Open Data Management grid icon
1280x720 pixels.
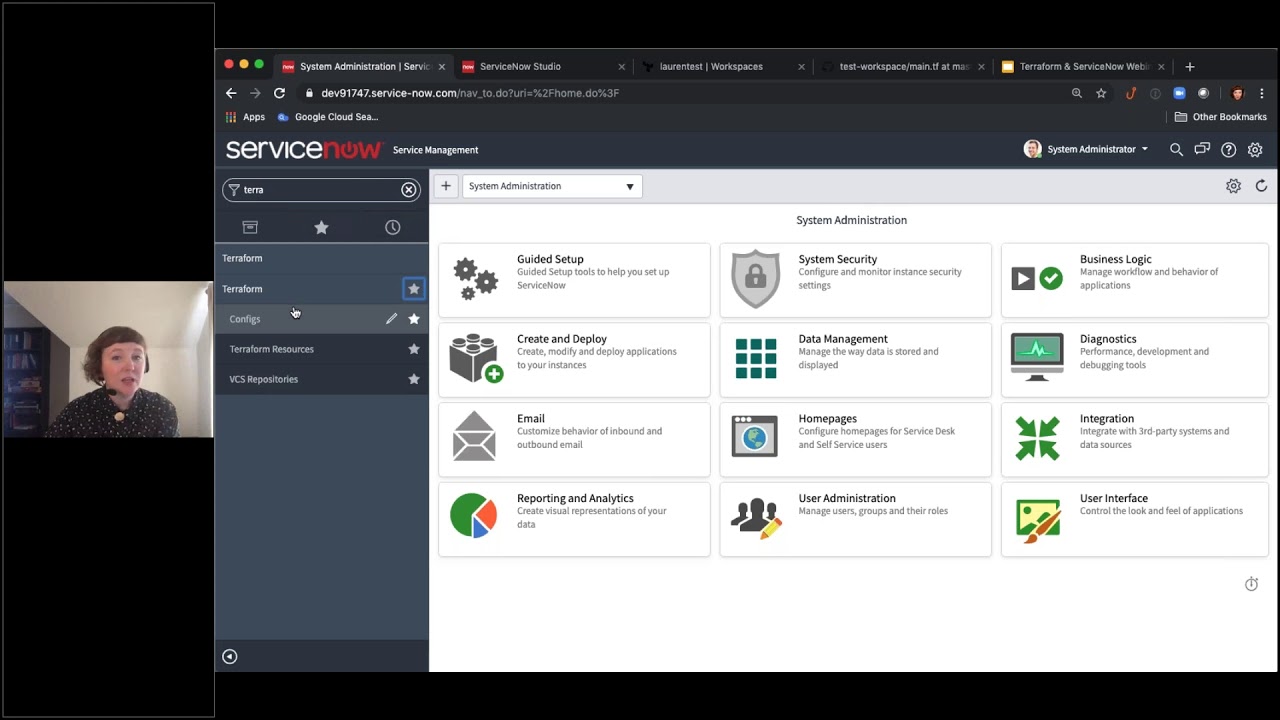(x=756, y=358)
